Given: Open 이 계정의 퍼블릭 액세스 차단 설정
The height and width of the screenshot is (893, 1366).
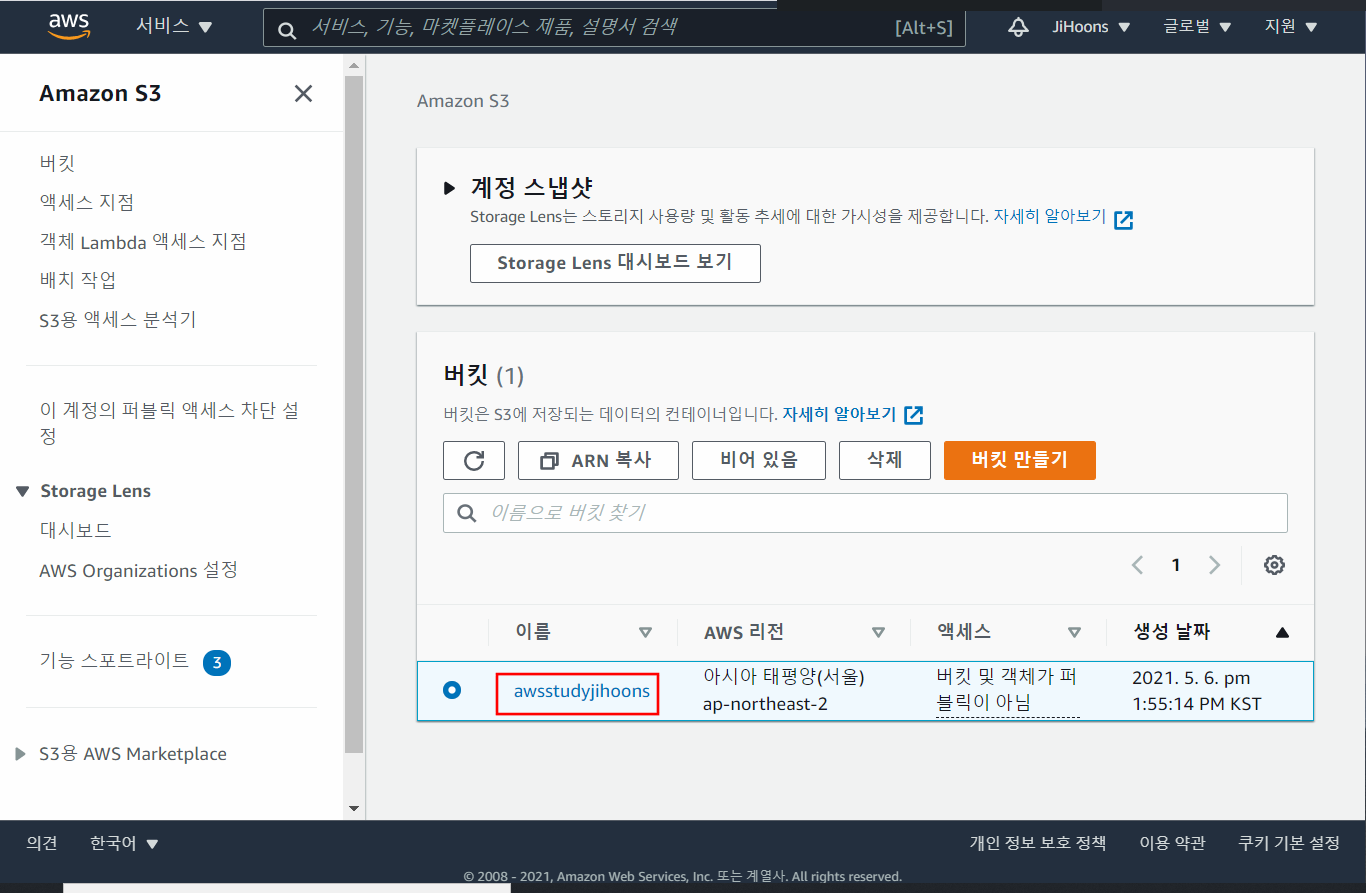Looking at the screenshot, I should coord(169,424).
